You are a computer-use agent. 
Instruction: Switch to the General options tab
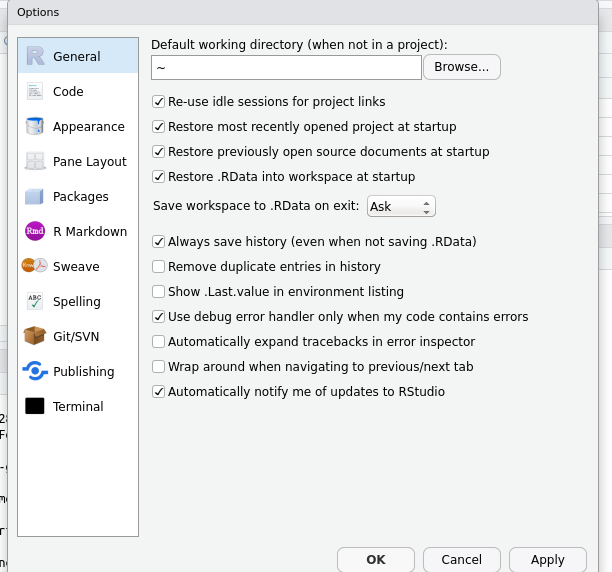77,57
